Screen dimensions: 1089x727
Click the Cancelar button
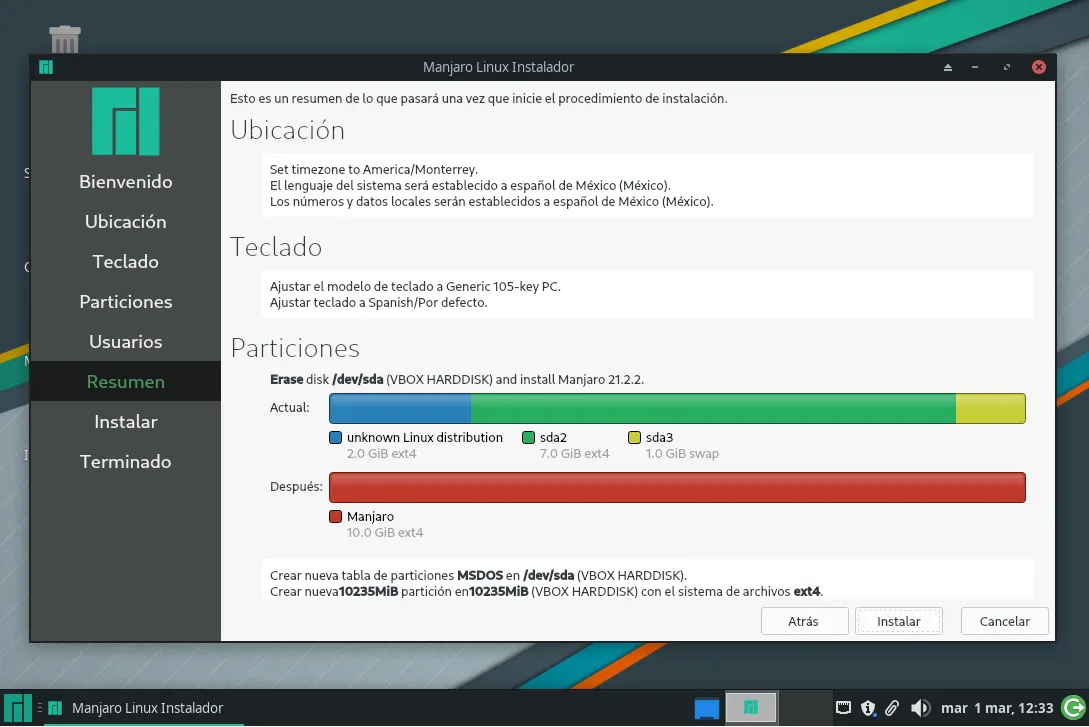pyautogui.click(x=1004, y=621)
